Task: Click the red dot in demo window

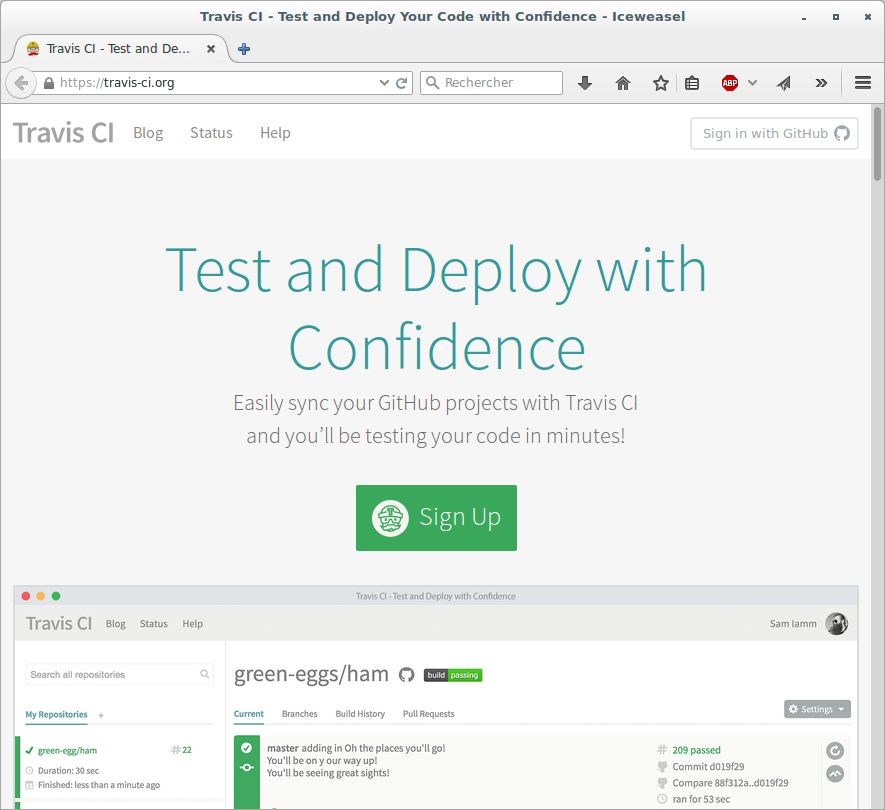Action: 25,596
